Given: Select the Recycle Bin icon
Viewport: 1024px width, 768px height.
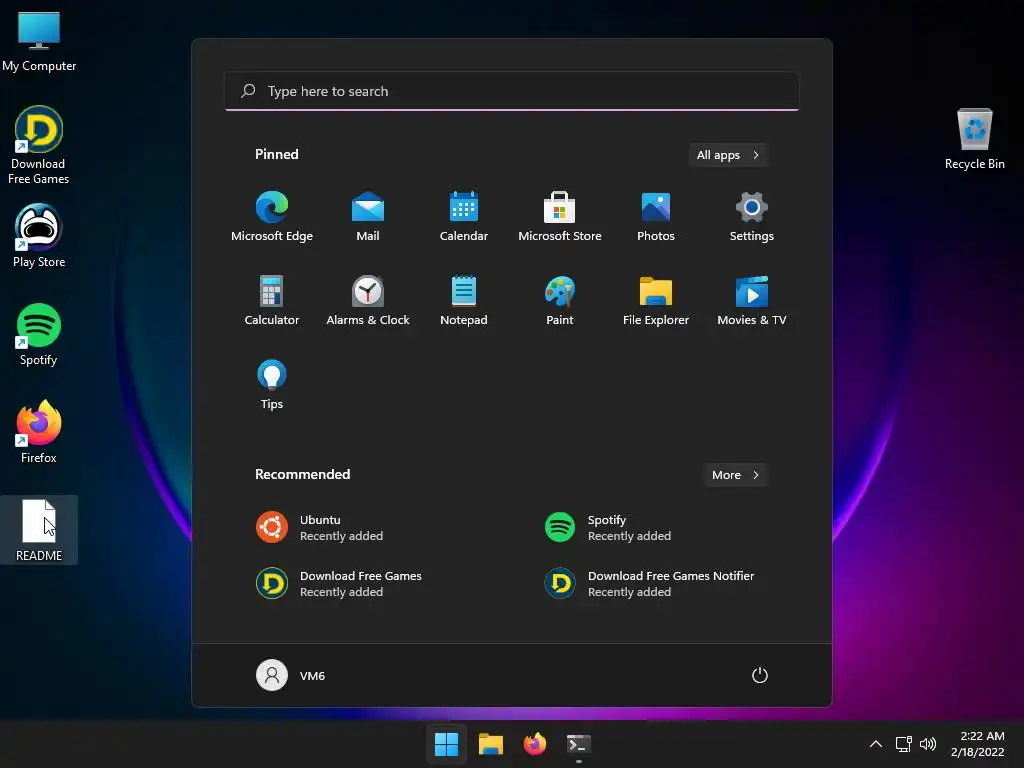Looking at the screenshot, I should pyautogui.click(x=974, y=140).
